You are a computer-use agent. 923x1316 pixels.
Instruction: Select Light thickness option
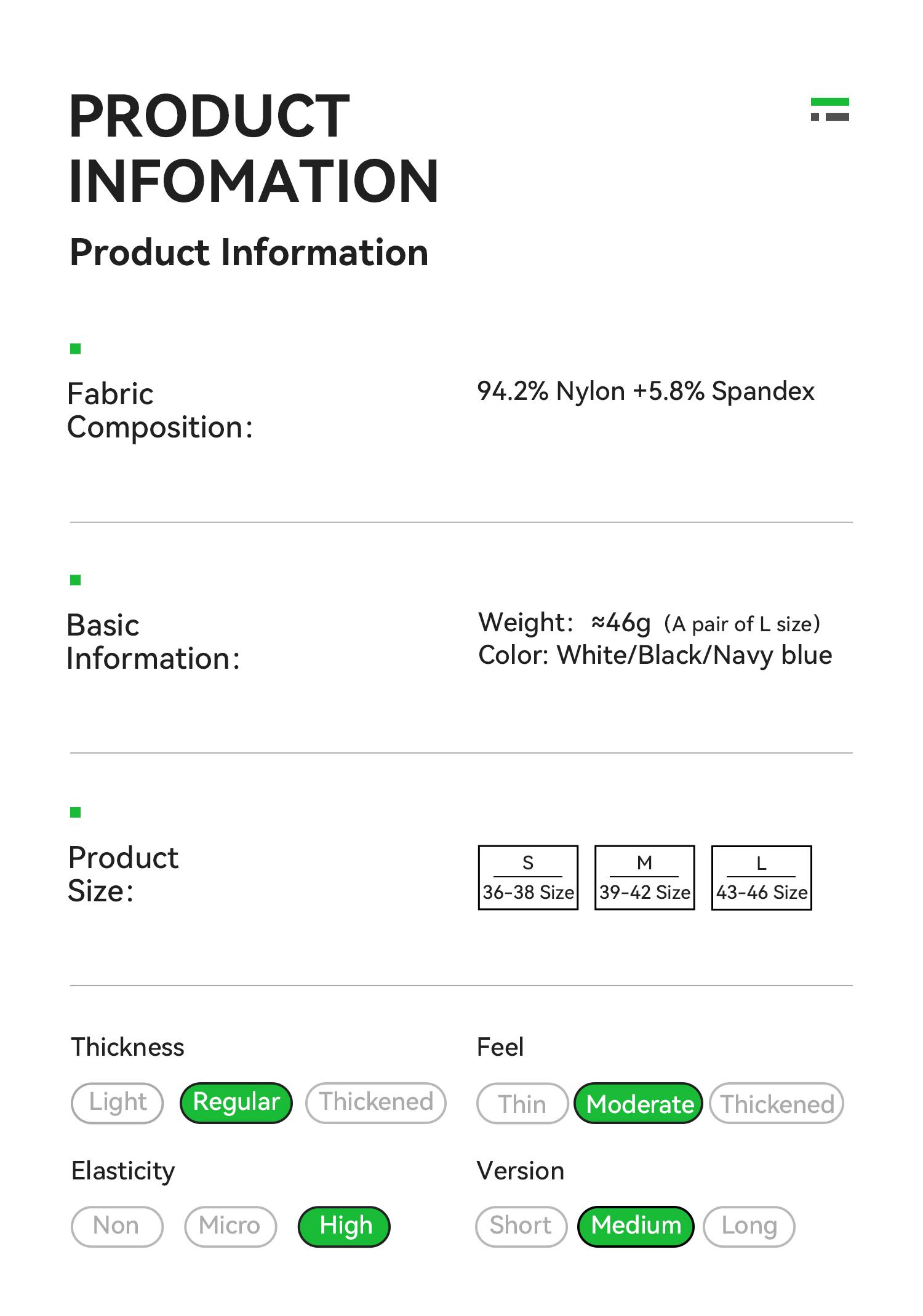118,1103
